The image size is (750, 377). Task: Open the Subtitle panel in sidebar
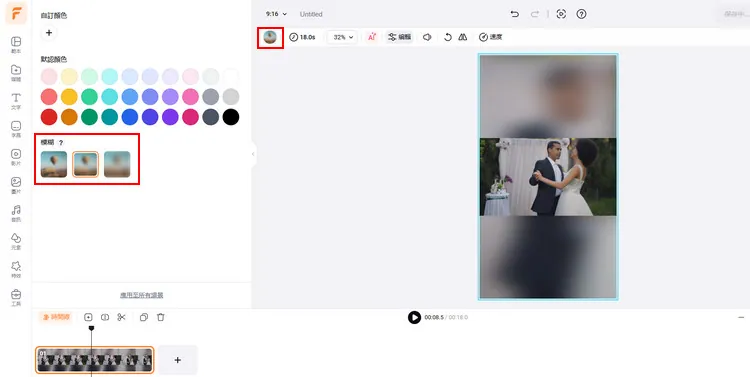tap(16, 129)
